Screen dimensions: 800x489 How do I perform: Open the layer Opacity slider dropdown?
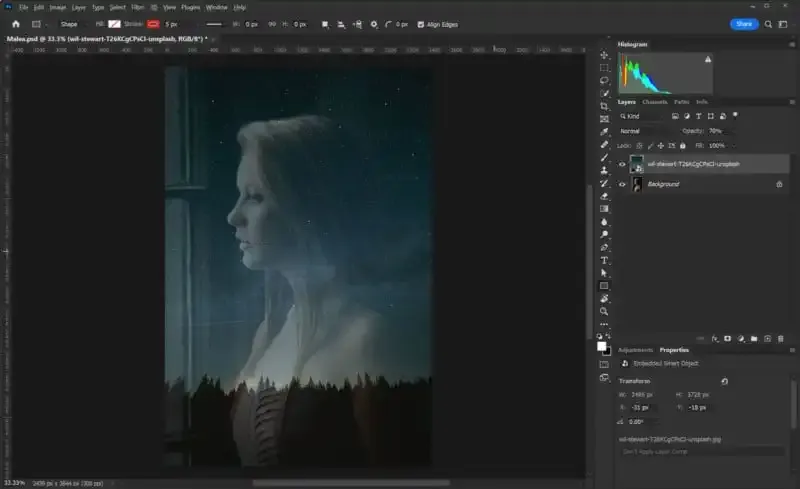(x=734, y=131)
